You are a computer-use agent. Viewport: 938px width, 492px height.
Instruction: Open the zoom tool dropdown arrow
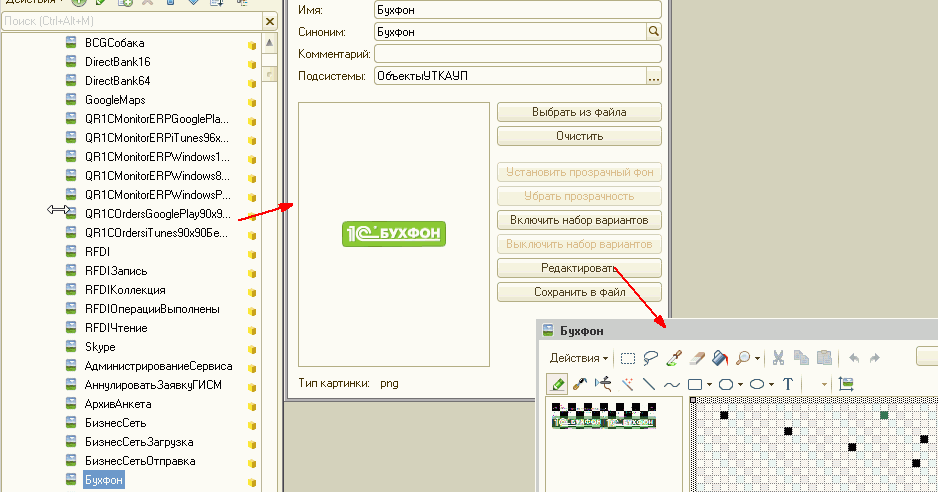tap(757, 359)
